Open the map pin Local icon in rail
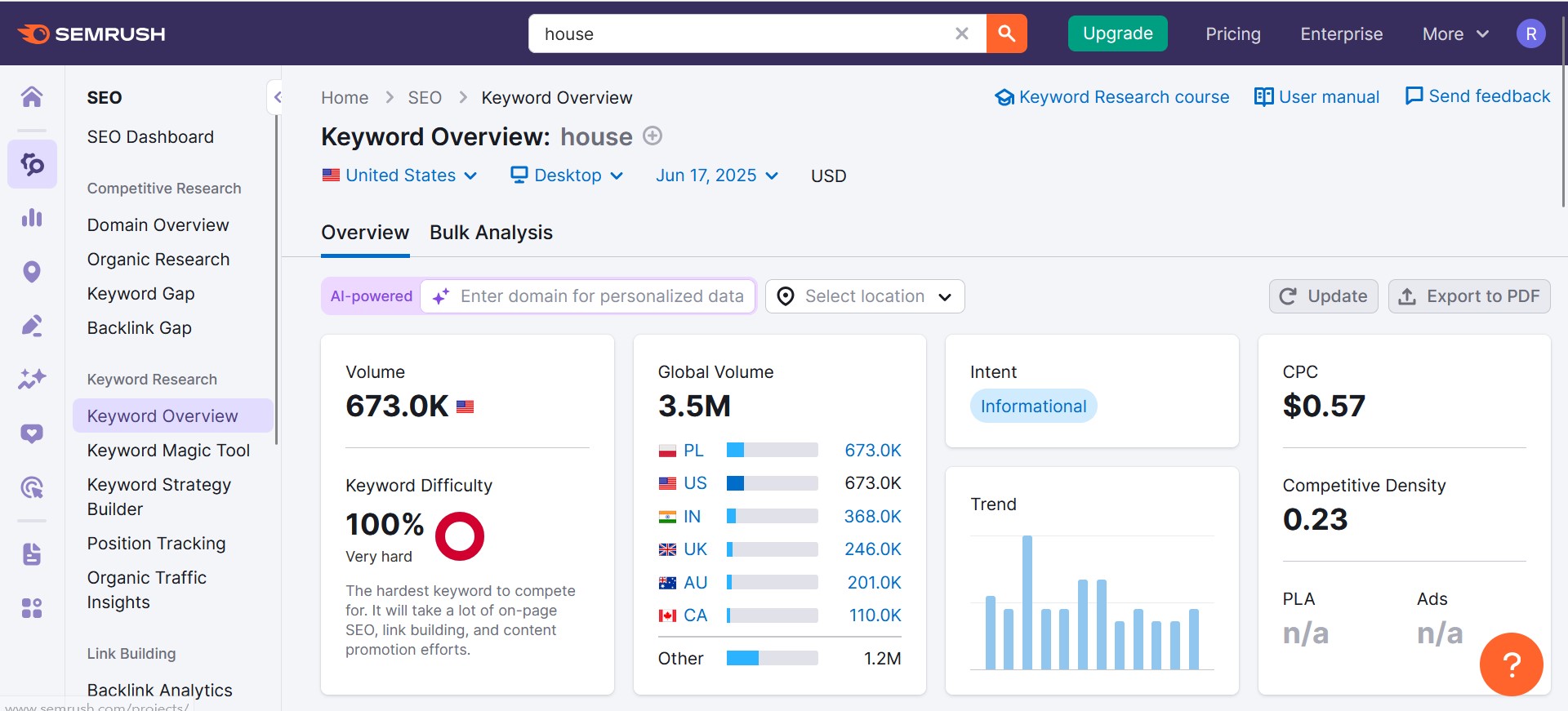 point(32,272)
